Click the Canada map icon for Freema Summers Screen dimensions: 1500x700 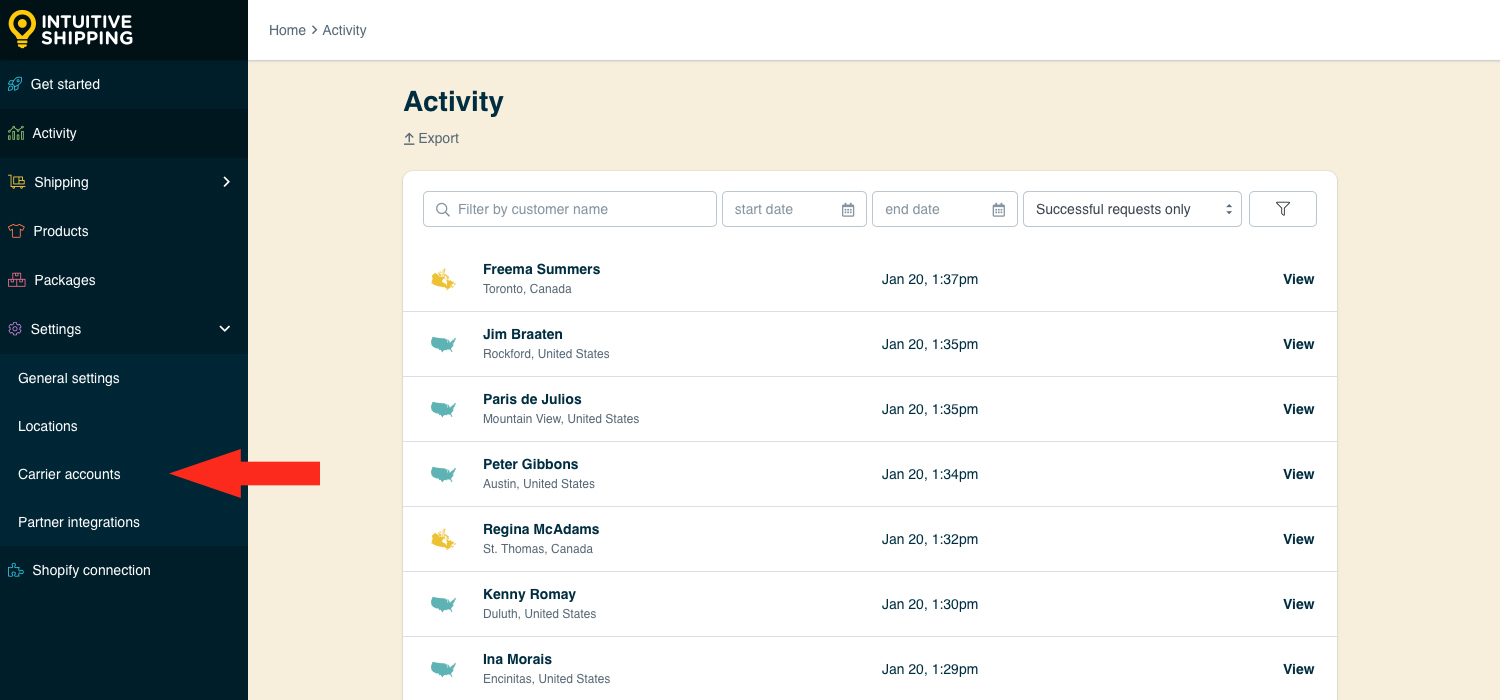pyautogui.click(x=443, y=279)
